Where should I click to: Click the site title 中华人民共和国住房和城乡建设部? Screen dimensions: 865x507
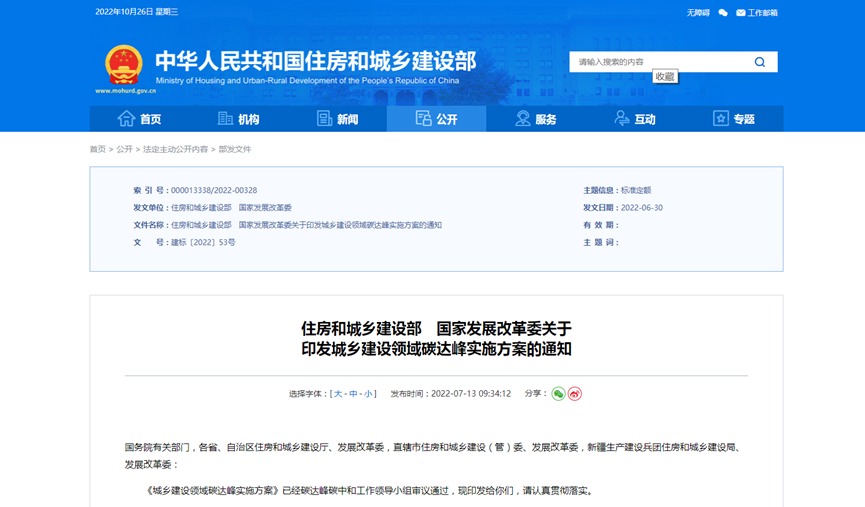[316, 61]
